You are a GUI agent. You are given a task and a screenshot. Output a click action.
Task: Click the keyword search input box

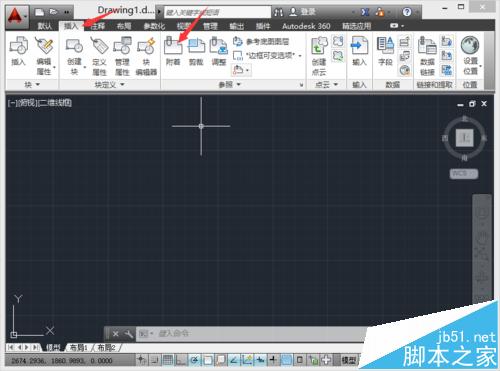click(217, 12)
